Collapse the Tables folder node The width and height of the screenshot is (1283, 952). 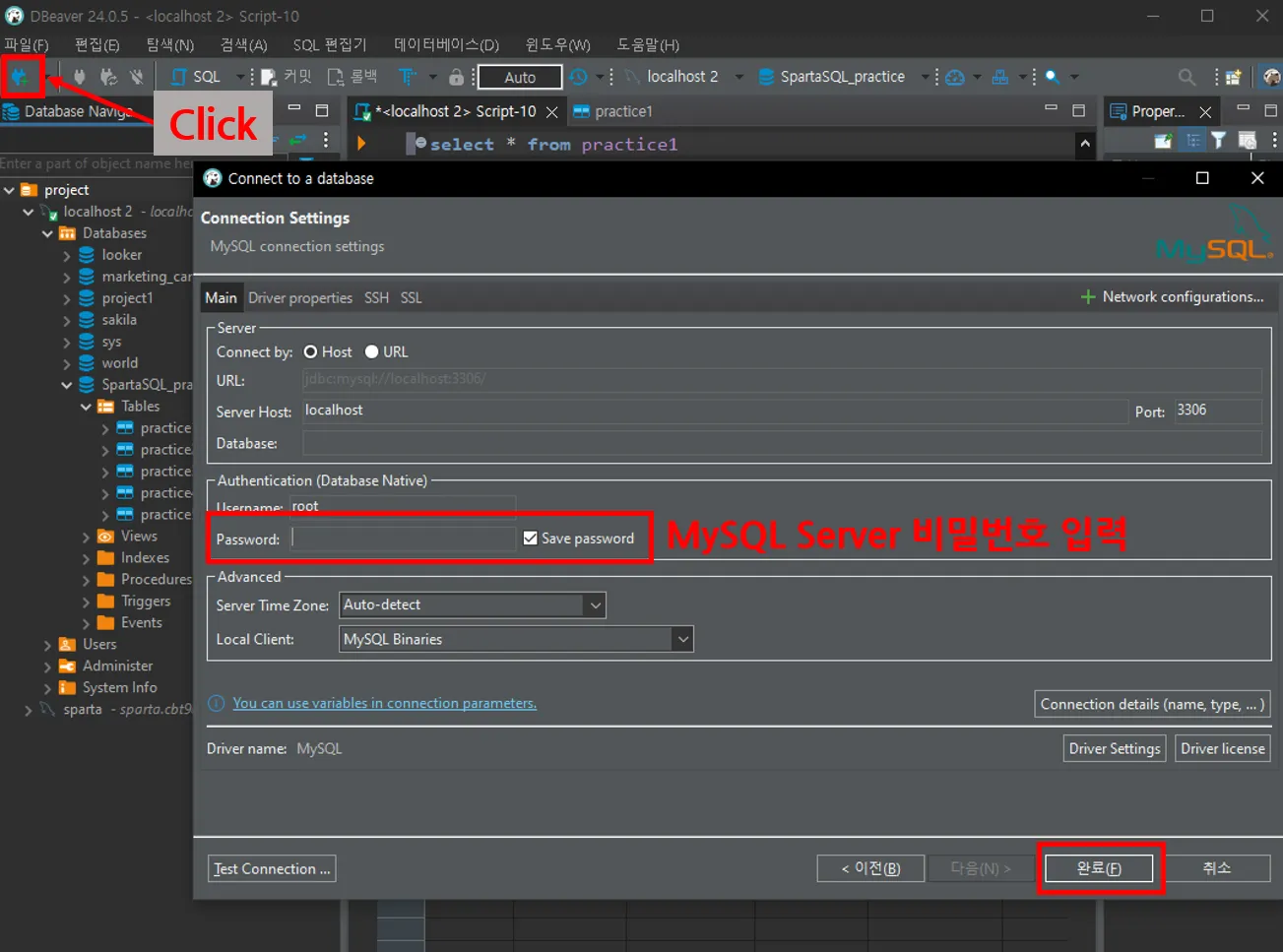tap(86, 407)
